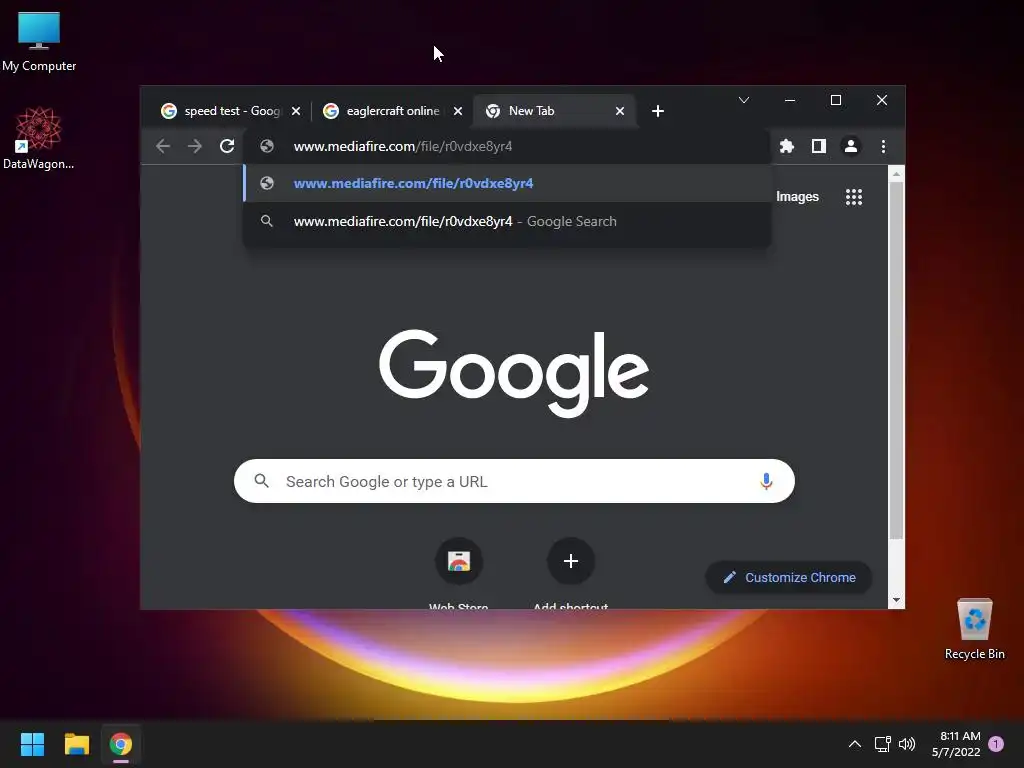Viewport: 1024px width, 768px height.
Task: Click the page vertical scrollbar thumb
Action: click(x=896, y=361)
